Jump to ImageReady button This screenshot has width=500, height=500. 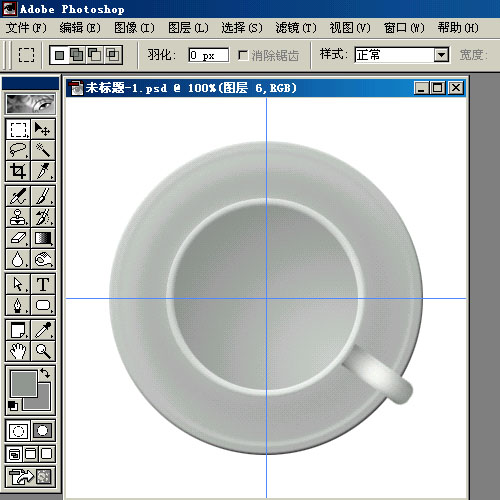pyautogui.click(x=30, y=476)
